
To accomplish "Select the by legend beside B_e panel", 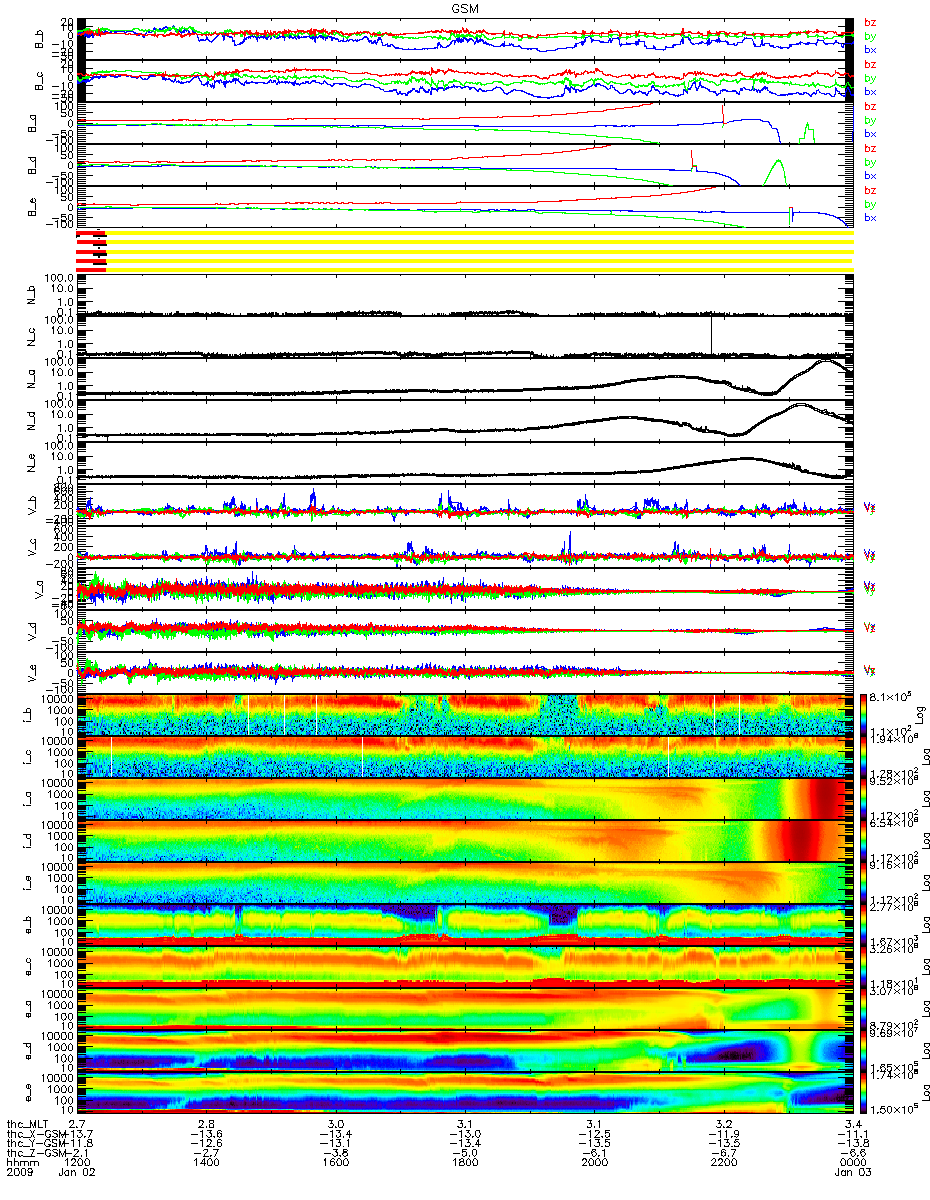I will [x=870, y=204].
